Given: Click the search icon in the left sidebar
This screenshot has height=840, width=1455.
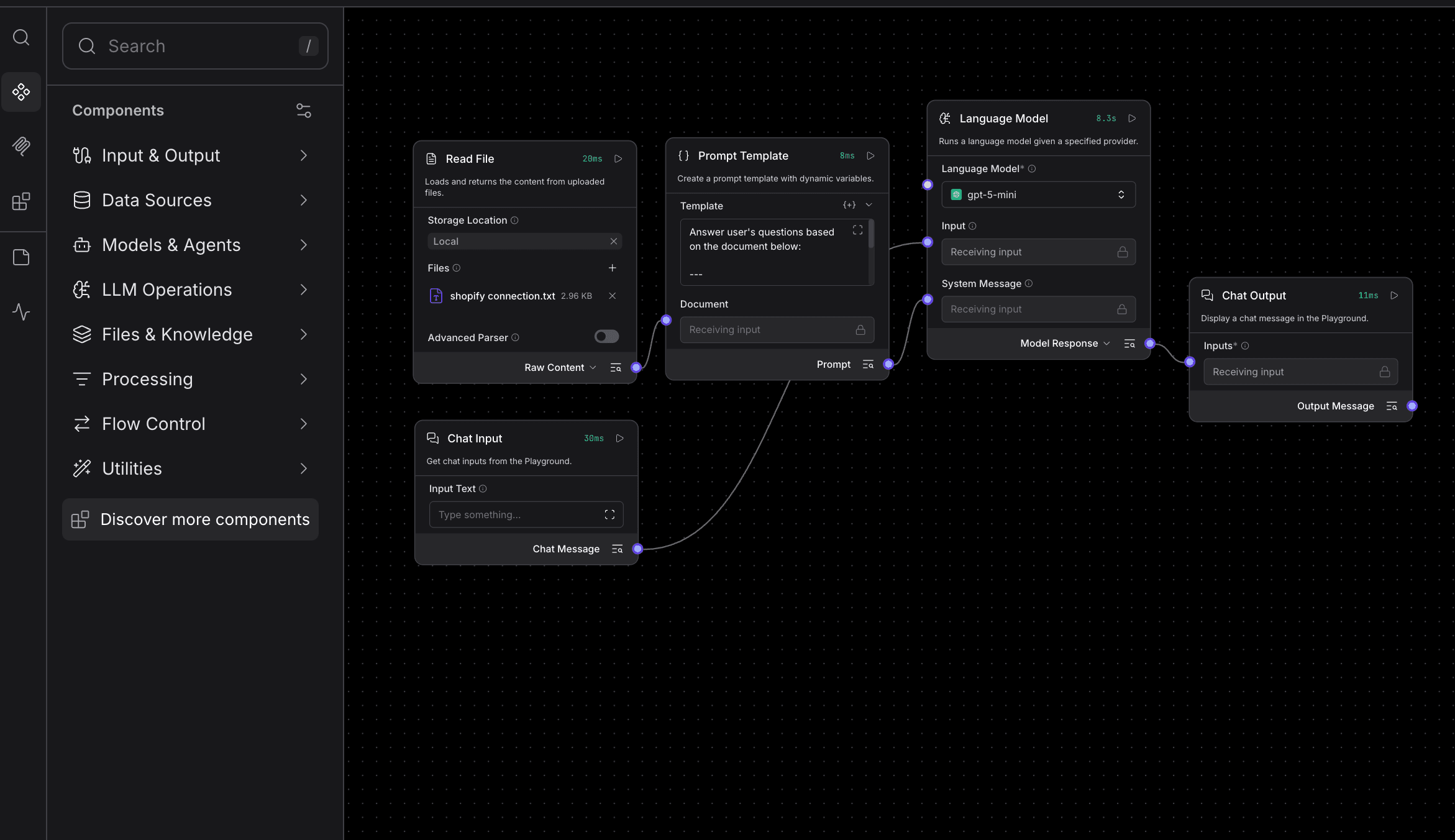Looking at the screenshot, I should tap(21, 37).
